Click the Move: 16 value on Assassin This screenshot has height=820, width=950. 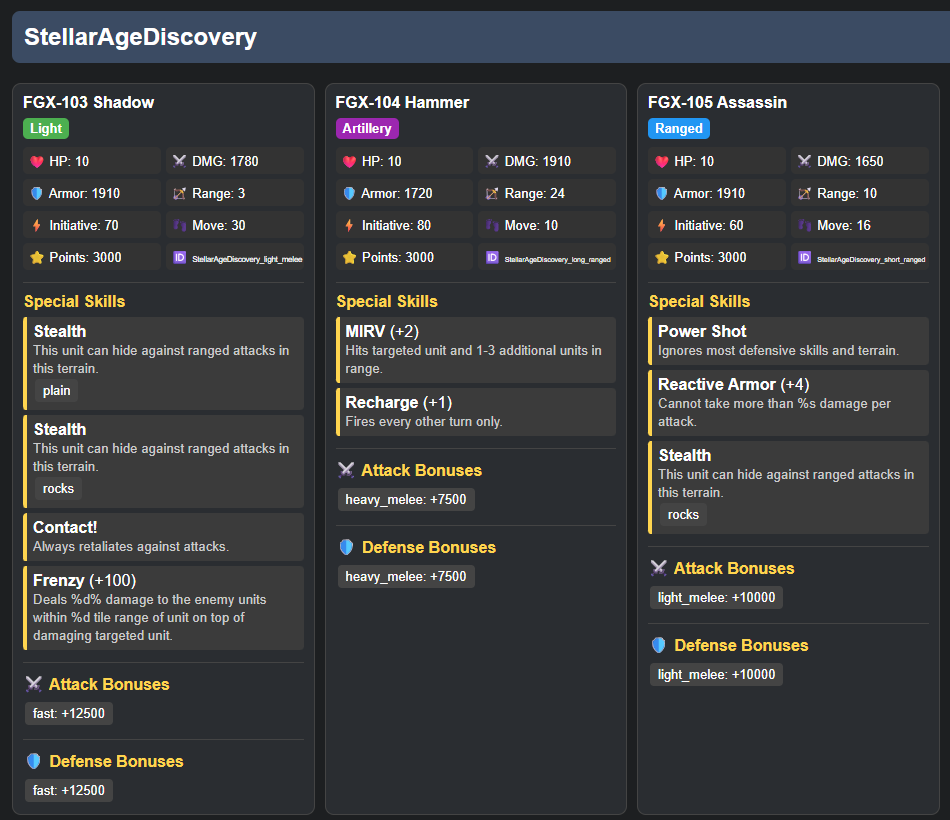coord(843,225)
